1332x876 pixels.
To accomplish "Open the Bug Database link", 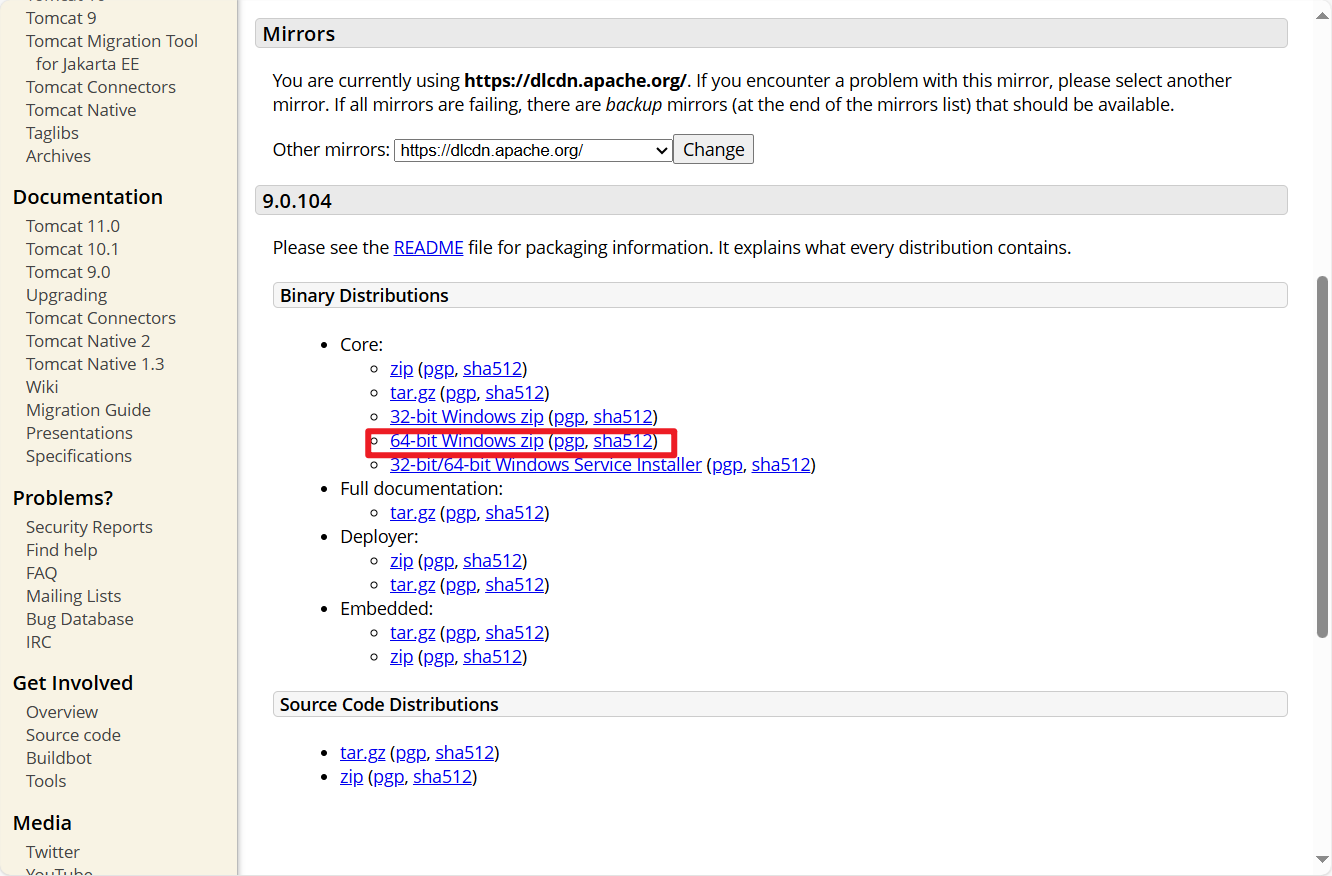I will (80, 619).
